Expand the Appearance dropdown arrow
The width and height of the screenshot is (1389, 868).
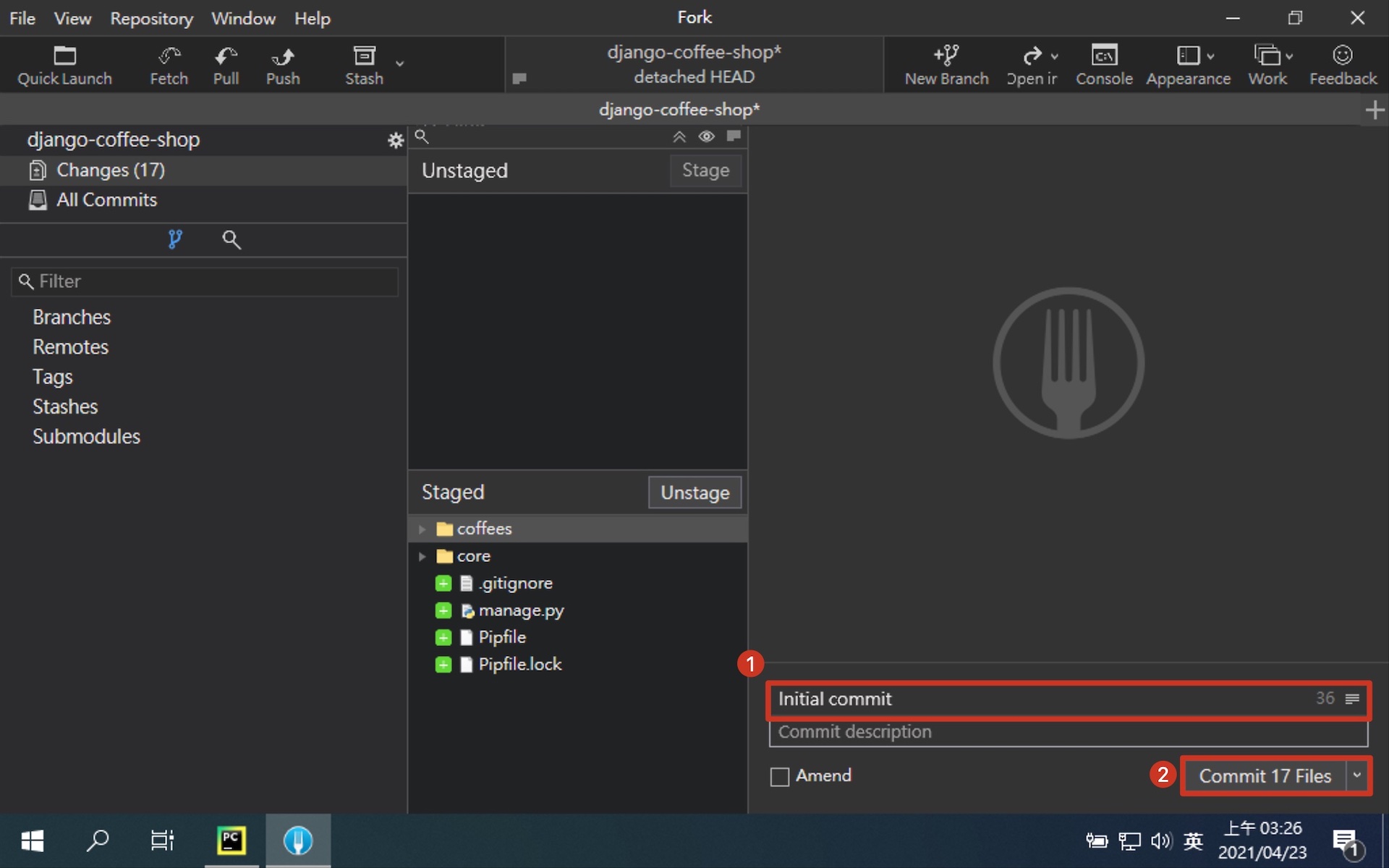tap(1210, 56)
